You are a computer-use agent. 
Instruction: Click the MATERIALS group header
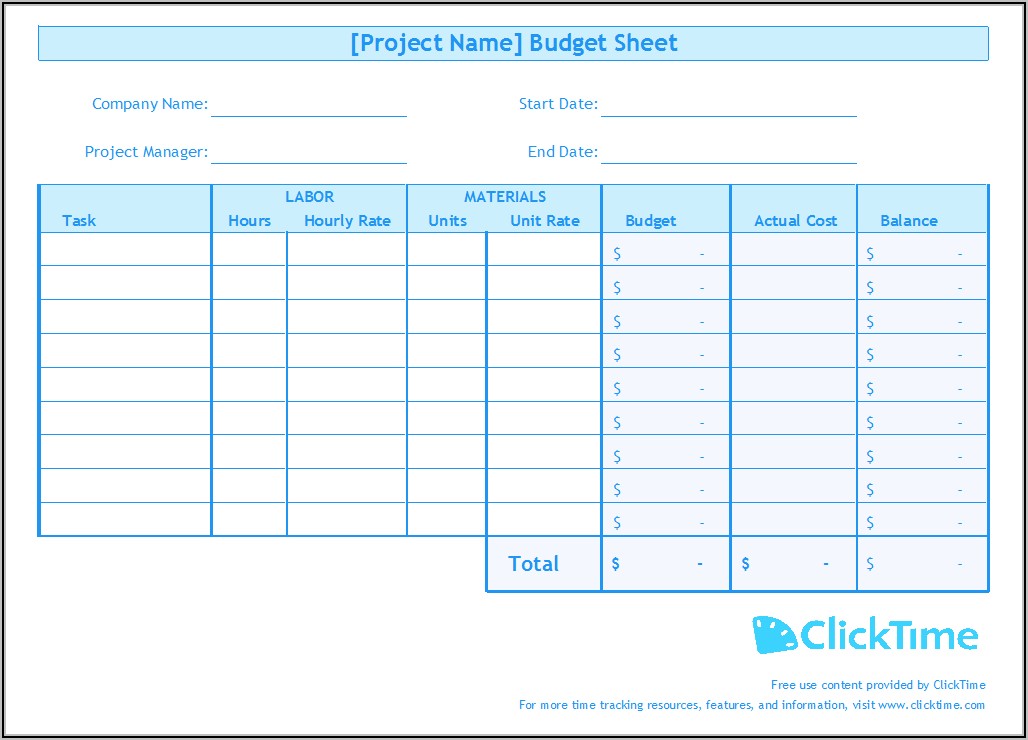(504, 197)
